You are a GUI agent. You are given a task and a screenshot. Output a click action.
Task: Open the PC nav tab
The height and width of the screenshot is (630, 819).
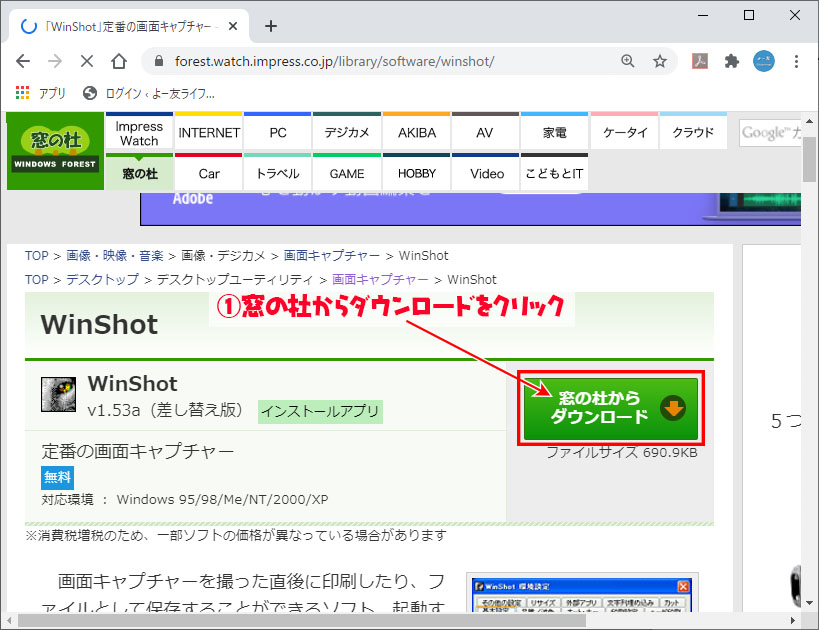coord(277,131)
